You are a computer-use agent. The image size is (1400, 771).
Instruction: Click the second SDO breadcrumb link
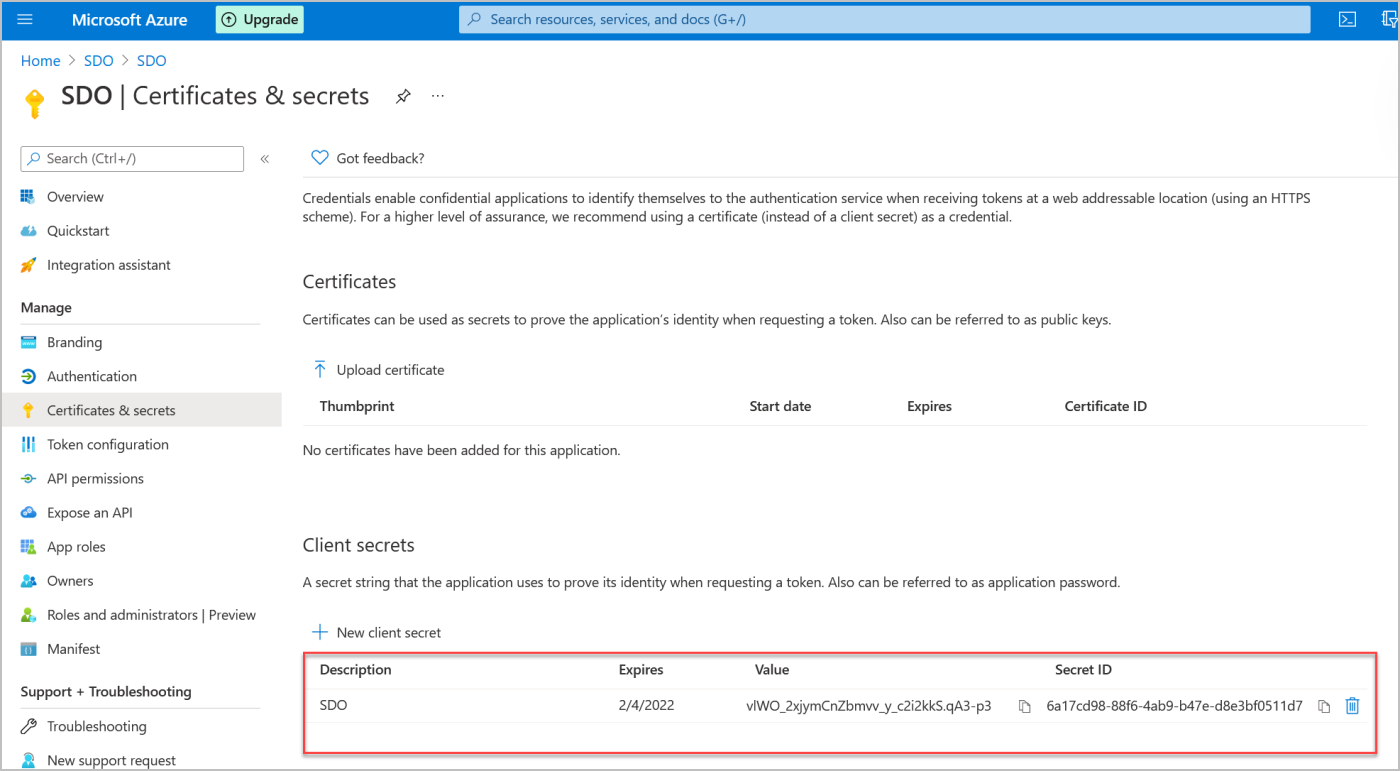pyautogui.click(x=152, y=61)
